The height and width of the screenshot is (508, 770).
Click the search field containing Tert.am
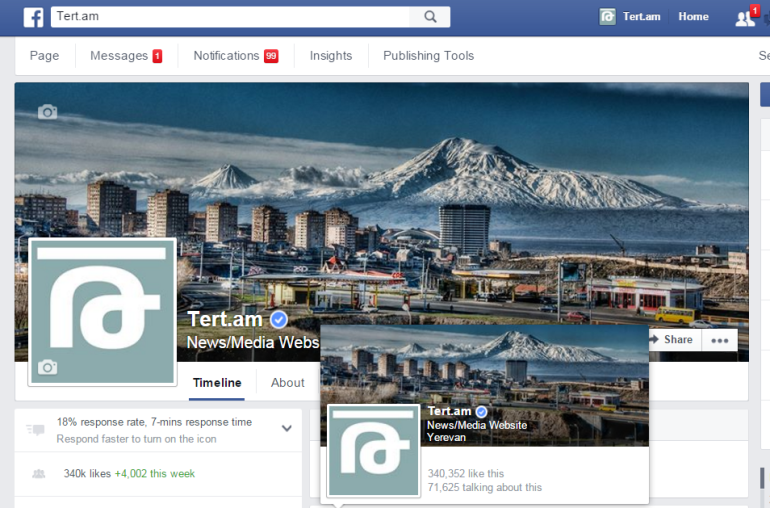point(230,17)
